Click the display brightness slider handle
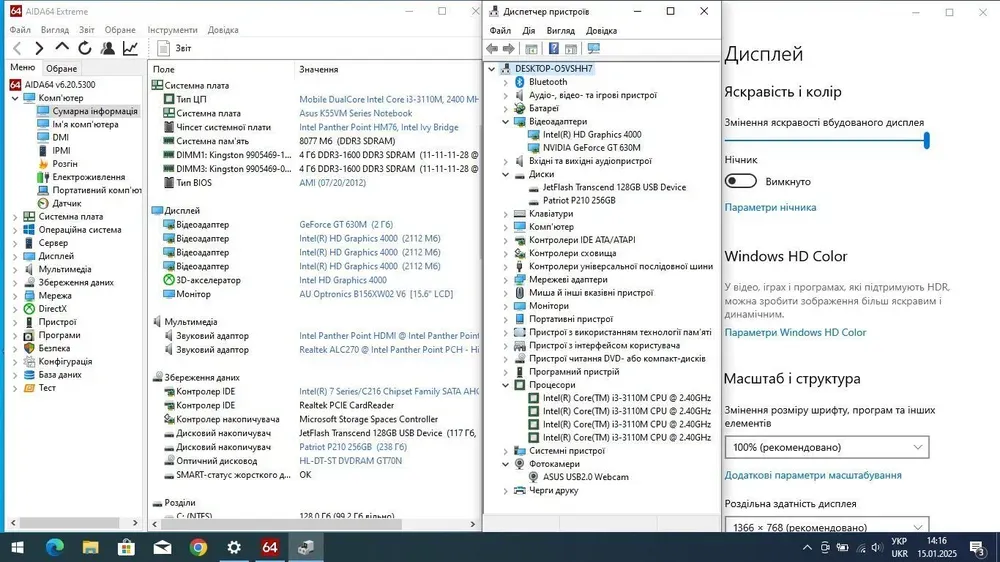Image resolution: width=1000 pixels, height=562 pixels. pos(926,142)
